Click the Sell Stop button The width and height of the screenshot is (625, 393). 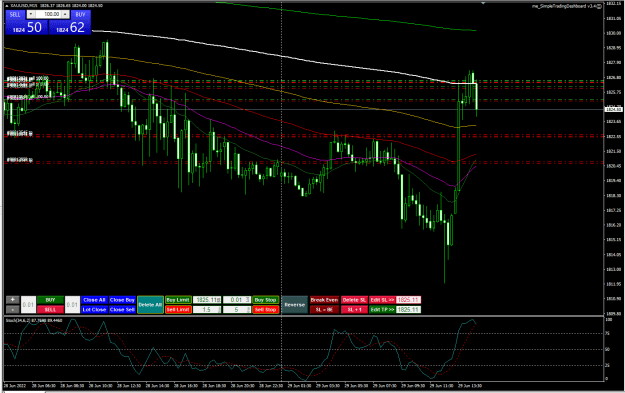coord(265,309)
